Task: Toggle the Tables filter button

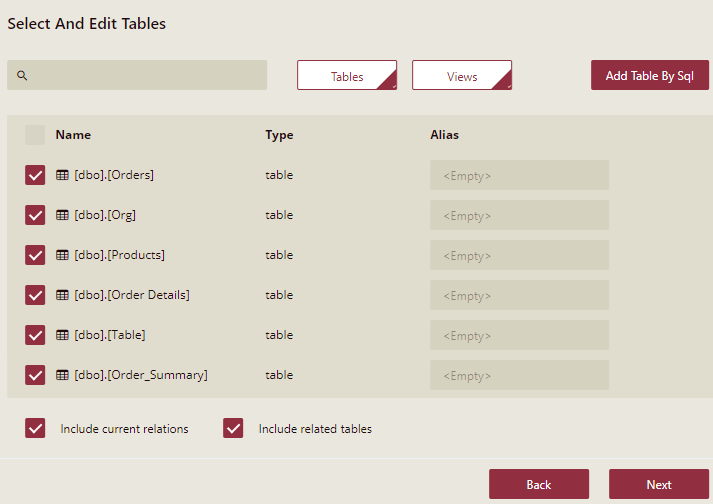Action: (x=347, y=75)
